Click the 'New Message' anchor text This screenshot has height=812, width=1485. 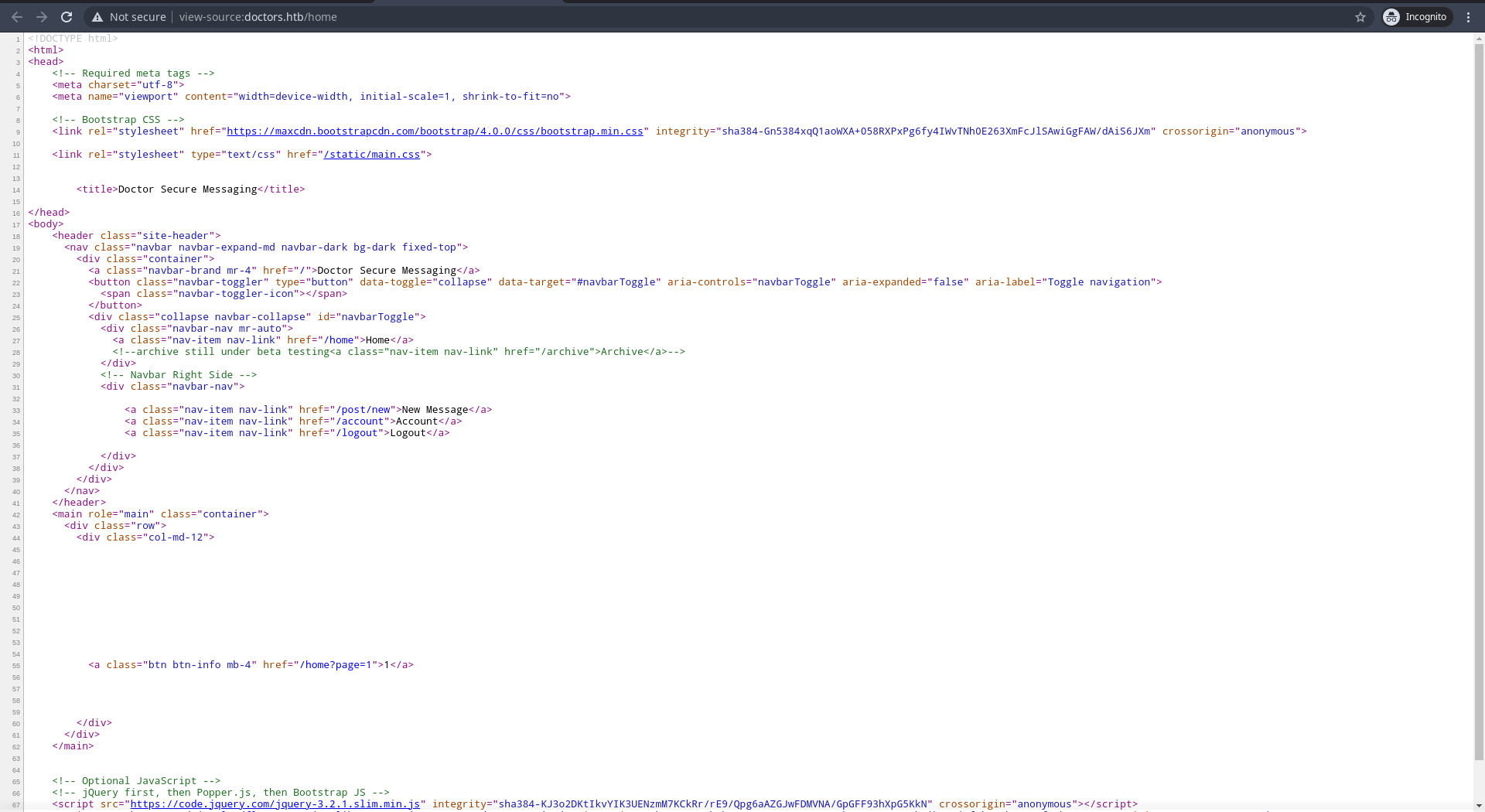tap(435, 410)
